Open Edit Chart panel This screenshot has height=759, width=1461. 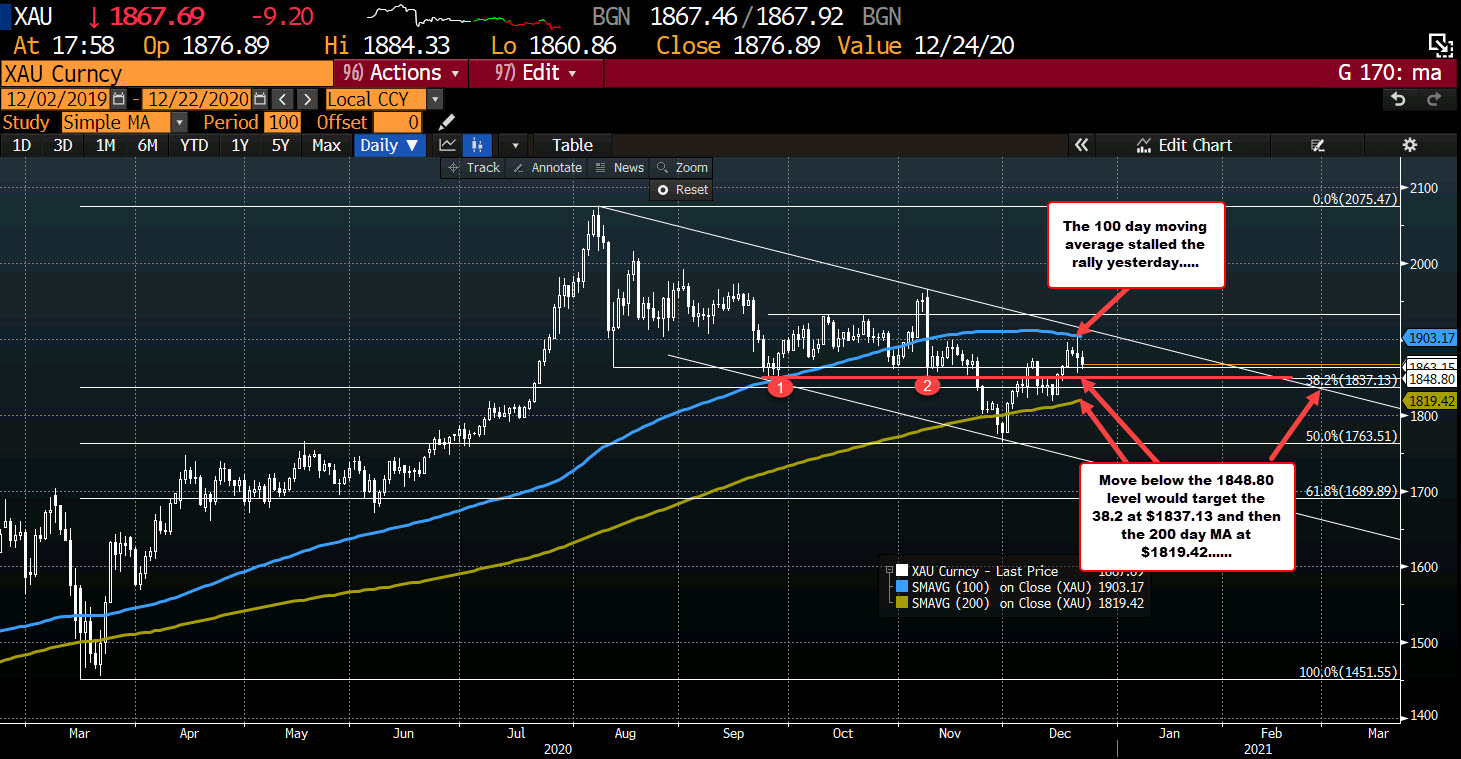pos(1184,145)
